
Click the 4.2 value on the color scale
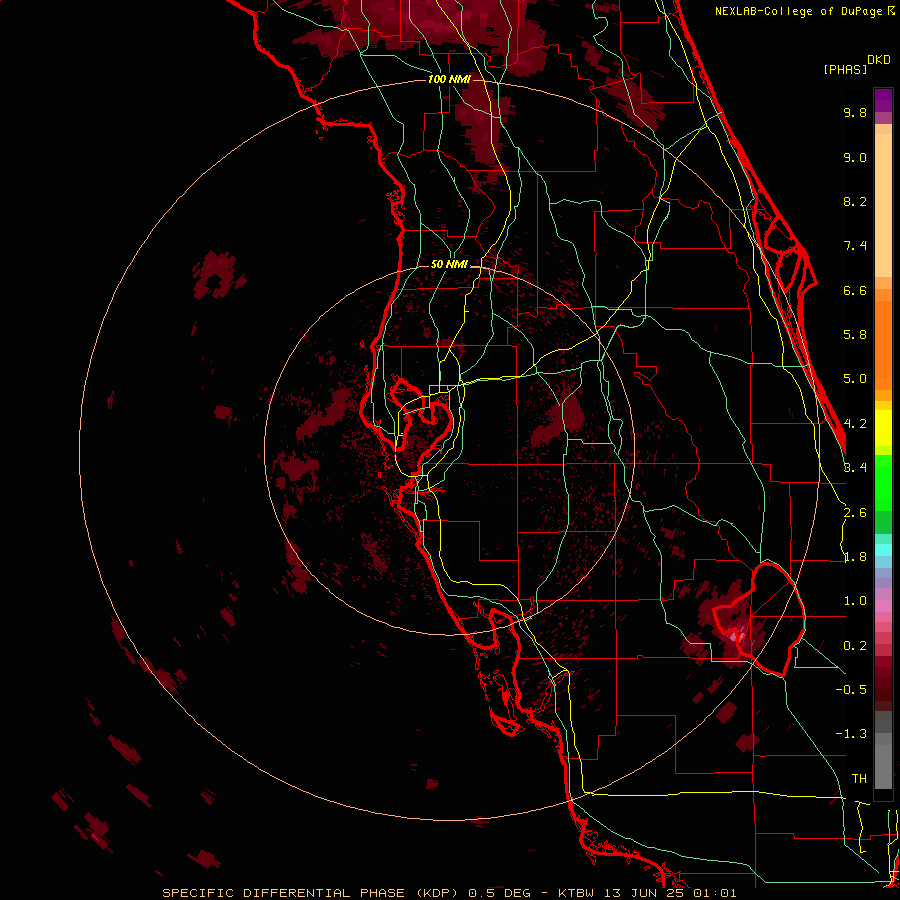coord(855,424)
